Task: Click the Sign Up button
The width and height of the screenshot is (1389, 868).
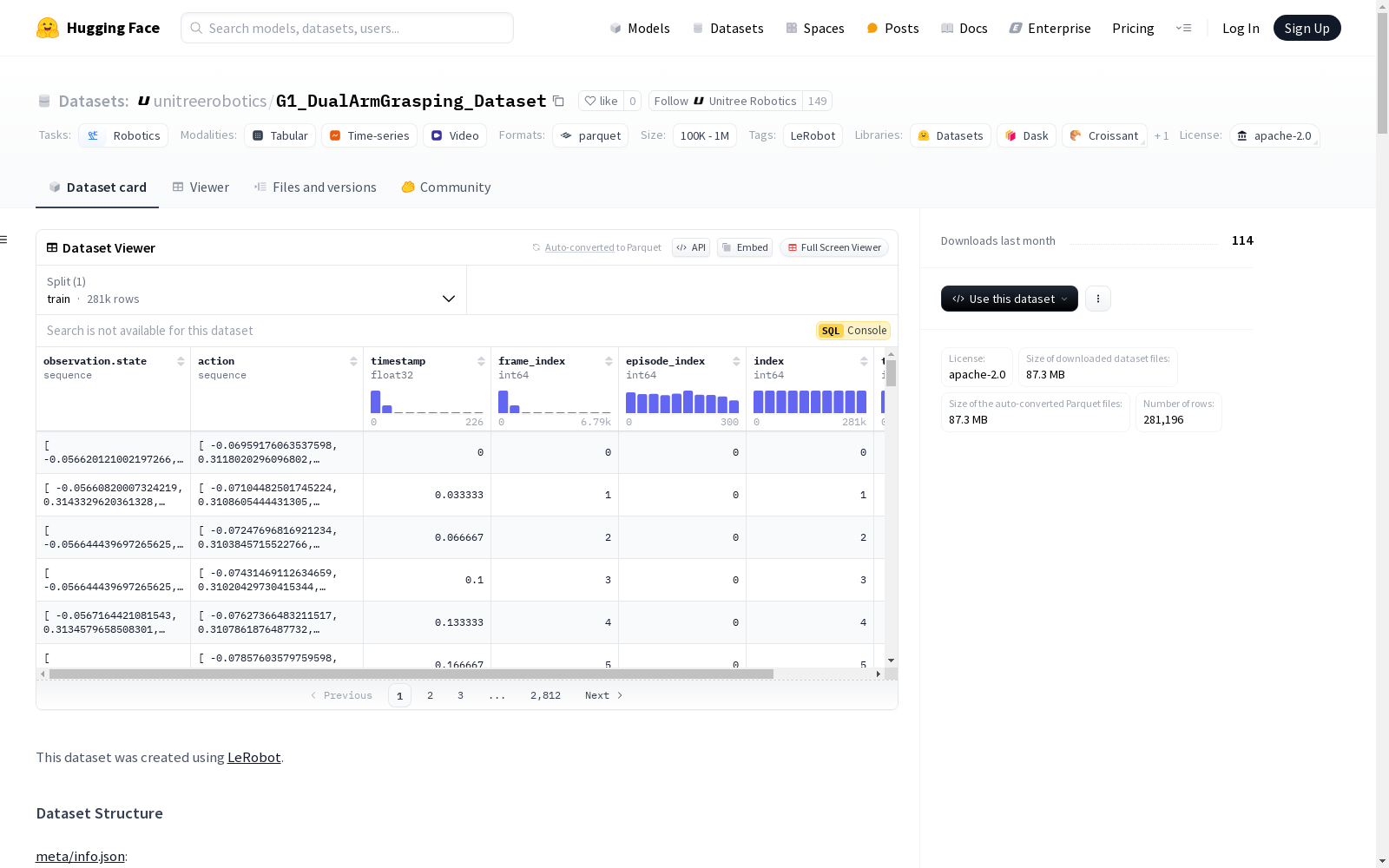Action: (1307, 28)
